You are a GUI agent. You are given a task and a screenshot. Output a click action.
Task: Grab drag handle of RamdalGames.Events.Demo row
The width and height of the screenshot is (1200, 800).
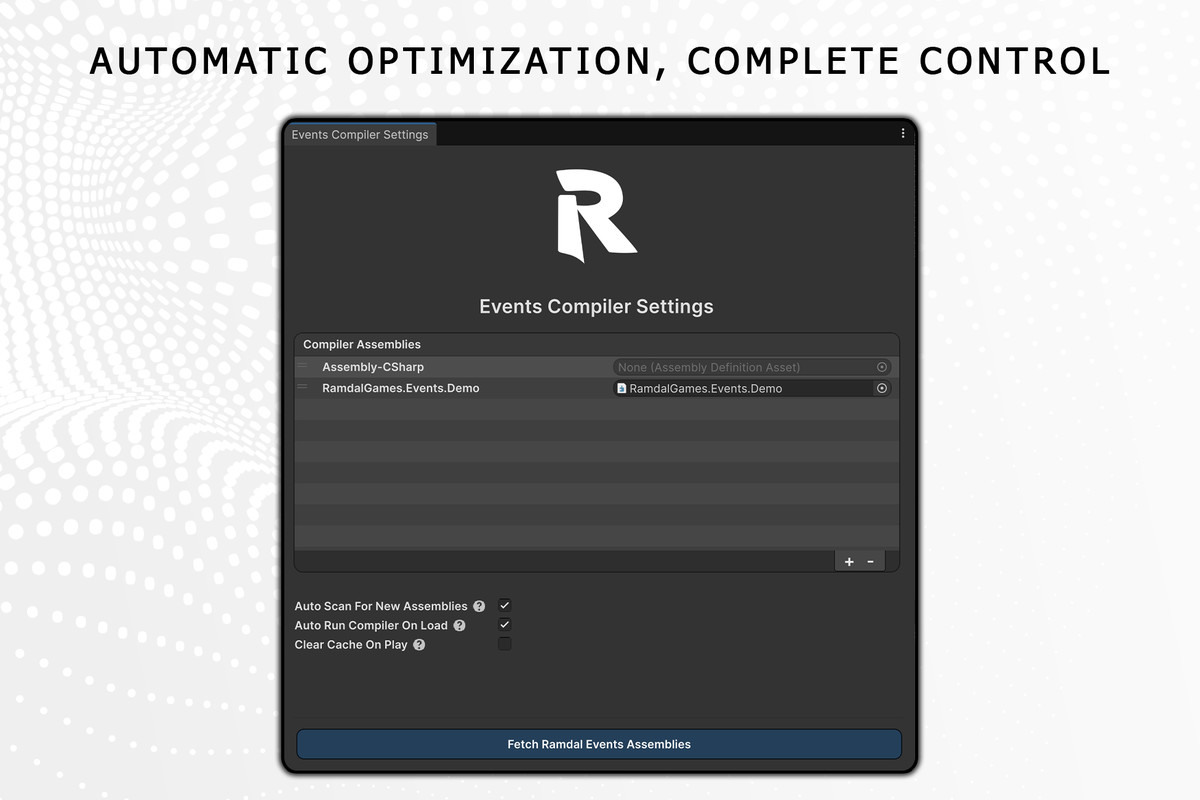click(x=302, y=387)
